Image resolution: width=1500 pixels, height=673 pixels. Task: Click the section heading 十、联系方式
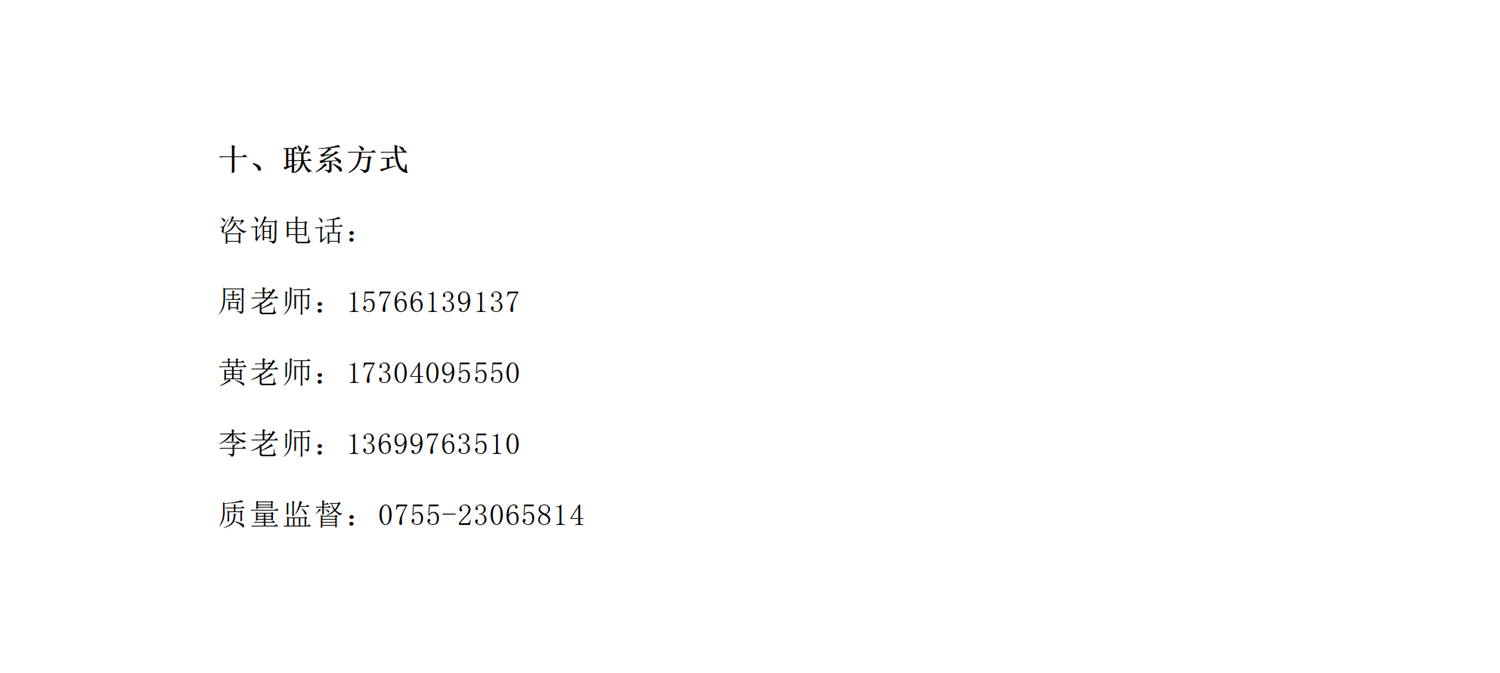[x=314, y=160]
